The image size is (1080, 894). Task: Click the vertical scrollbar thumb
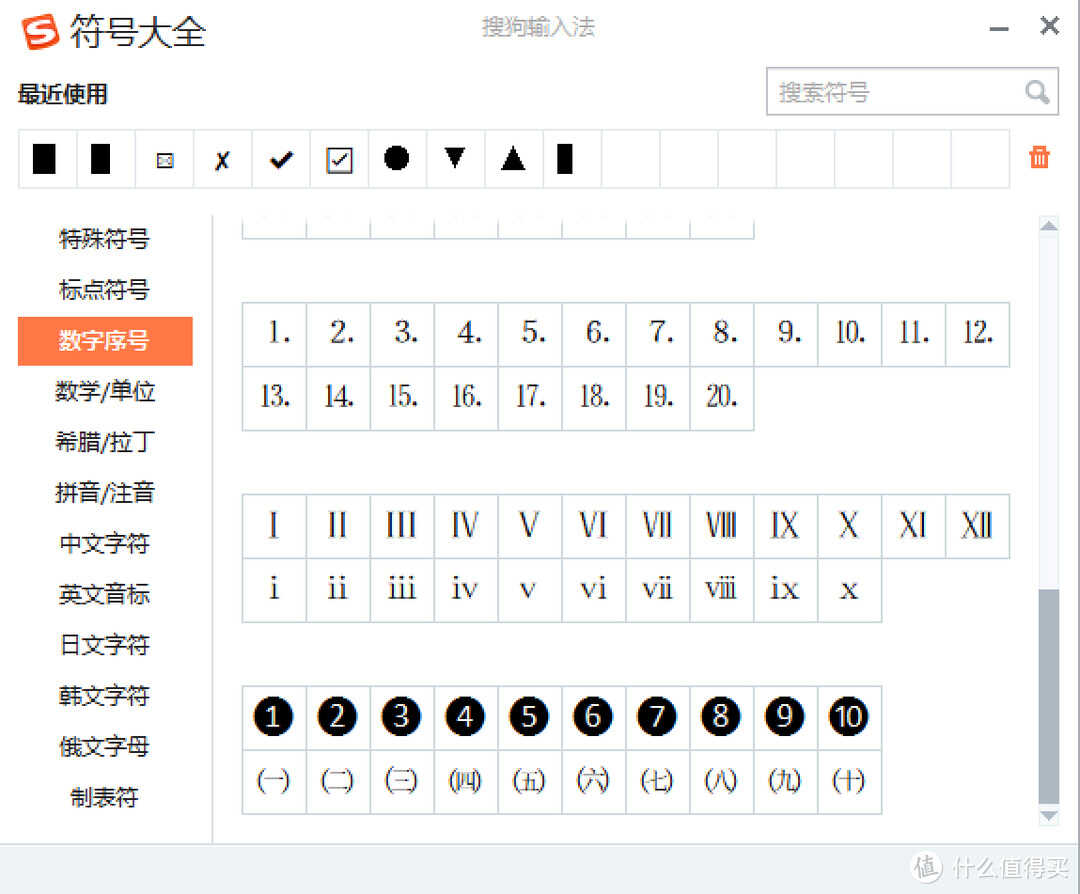[x=1048, y=696]
